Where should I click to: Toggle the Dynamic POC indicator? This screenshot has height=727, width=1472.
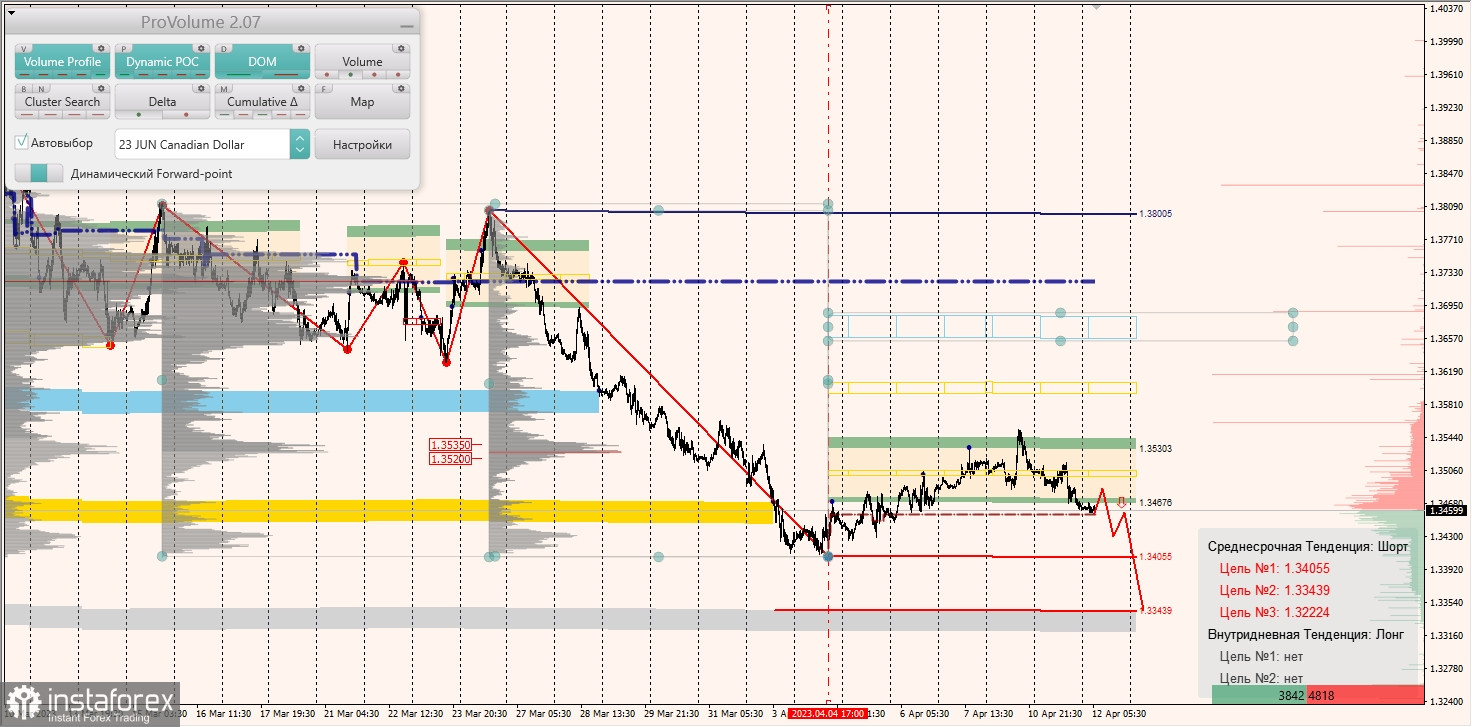(162, 62)
